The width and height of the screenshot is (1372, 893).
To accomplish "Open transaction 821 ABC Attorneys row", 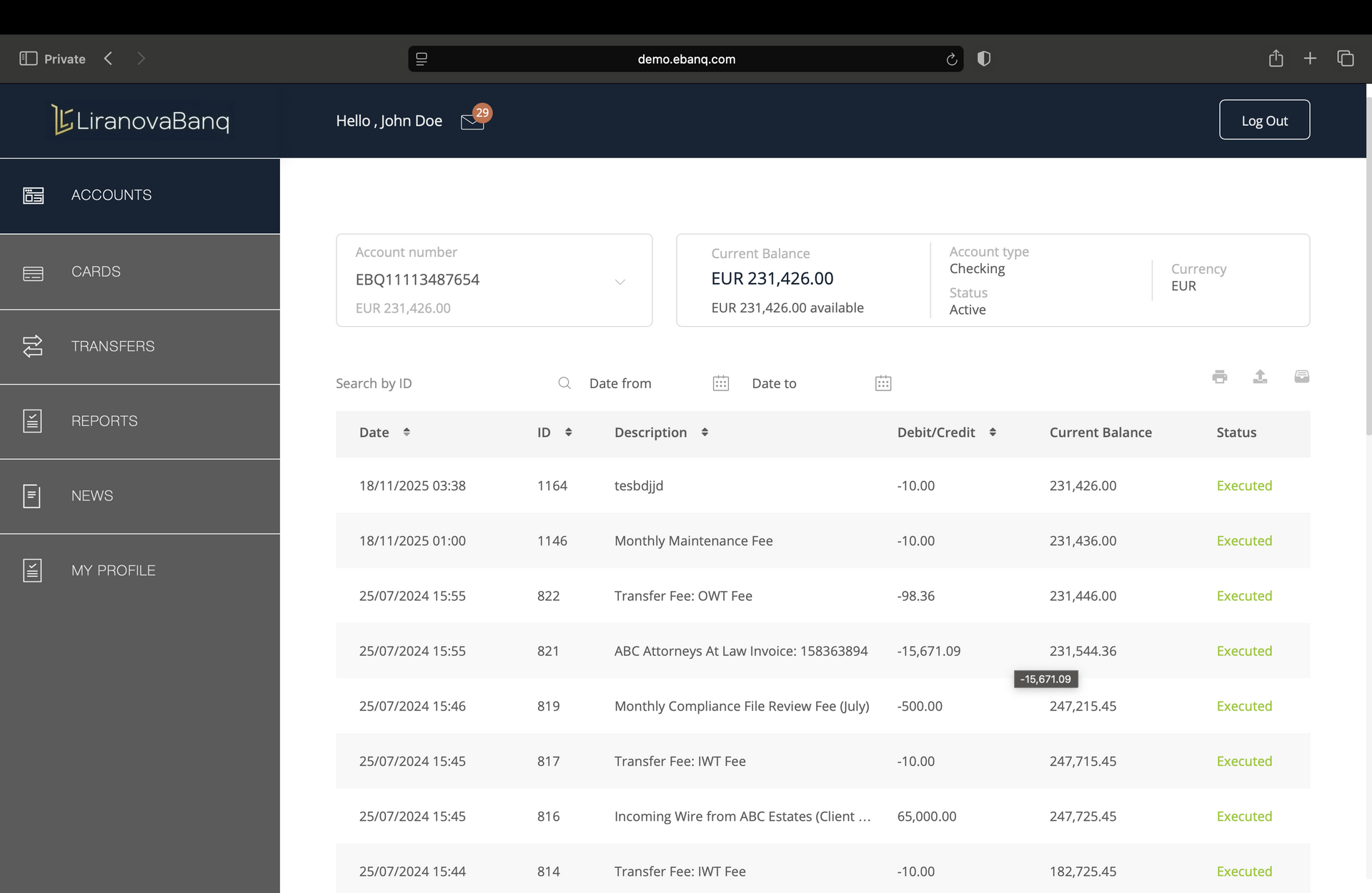I will [740, 651].
